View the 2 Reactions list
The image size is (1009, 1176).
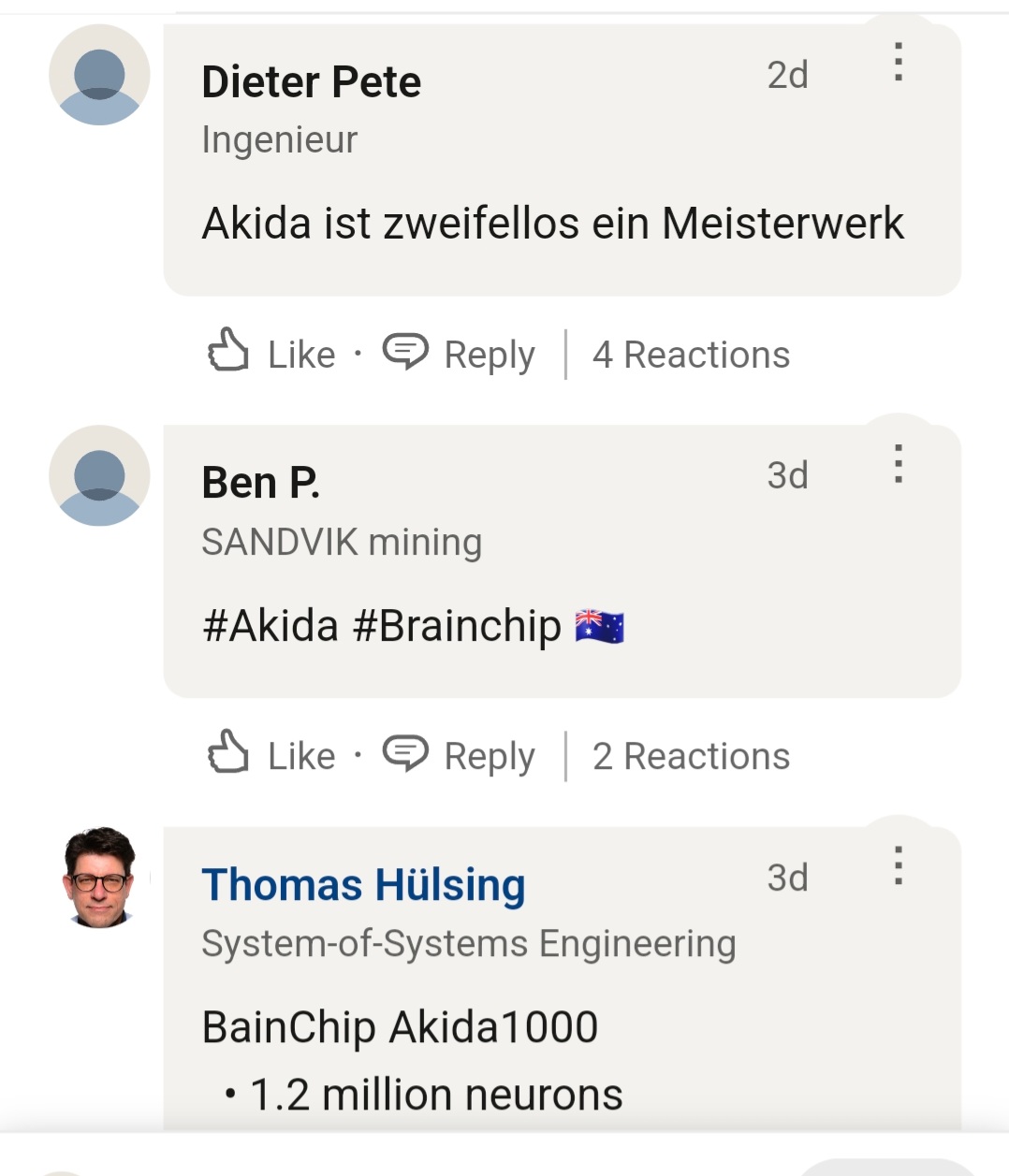pos(691,756)
